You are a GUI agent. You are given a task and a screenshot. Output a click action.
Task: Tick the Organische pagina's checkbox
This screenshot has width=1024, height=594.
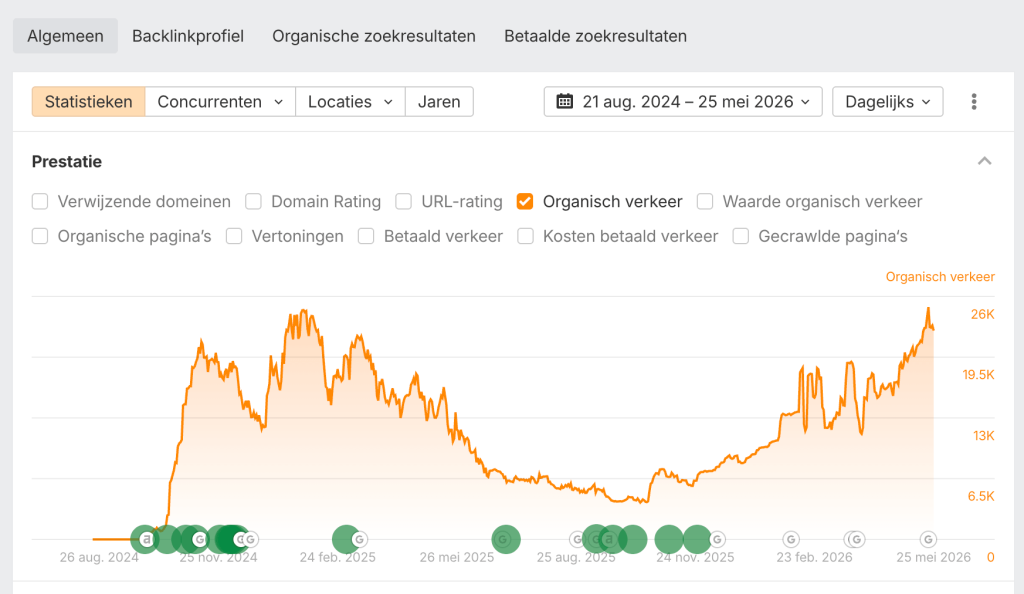(40, 236)
